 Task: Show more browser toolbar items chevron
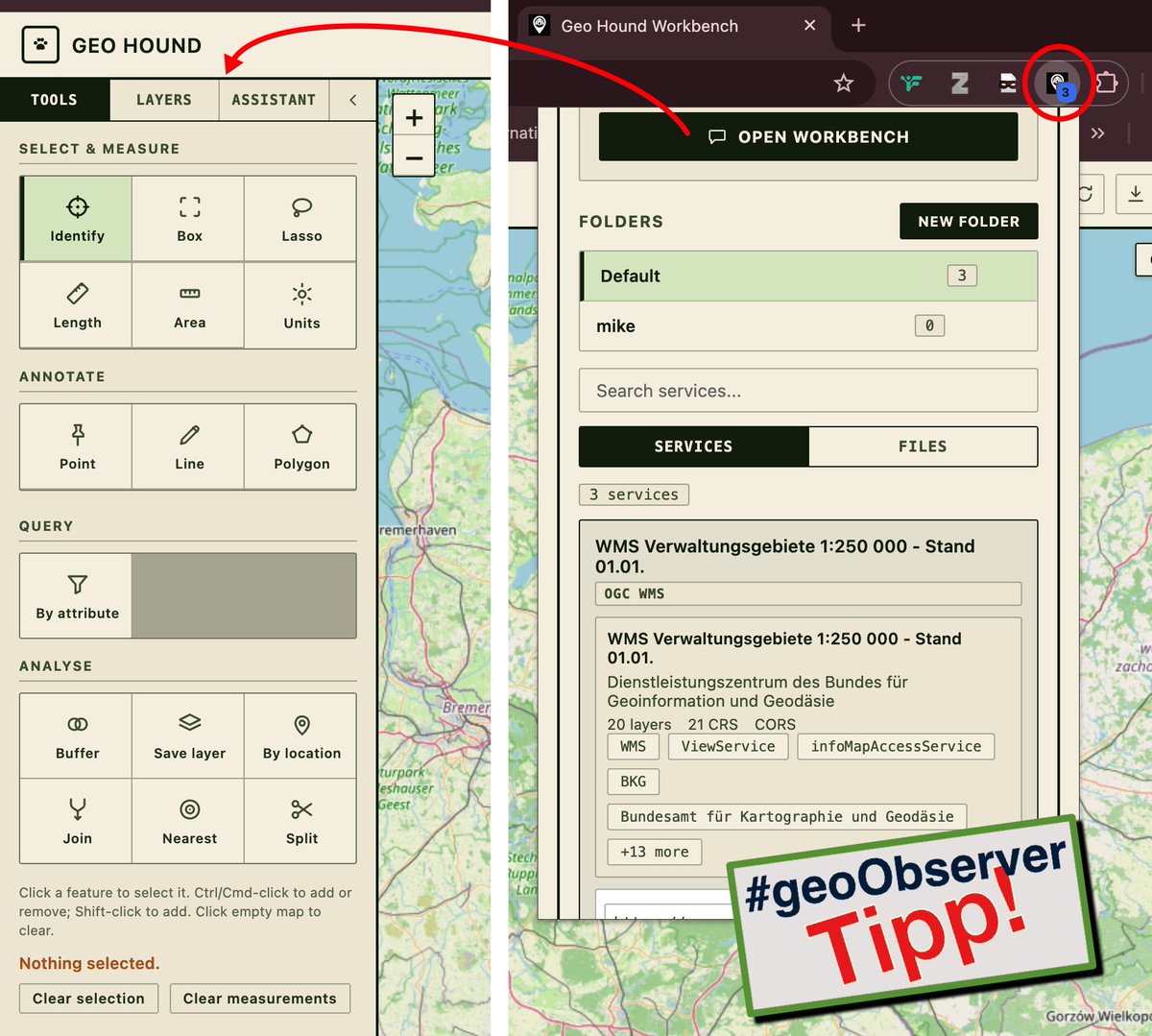(1098, 133)
